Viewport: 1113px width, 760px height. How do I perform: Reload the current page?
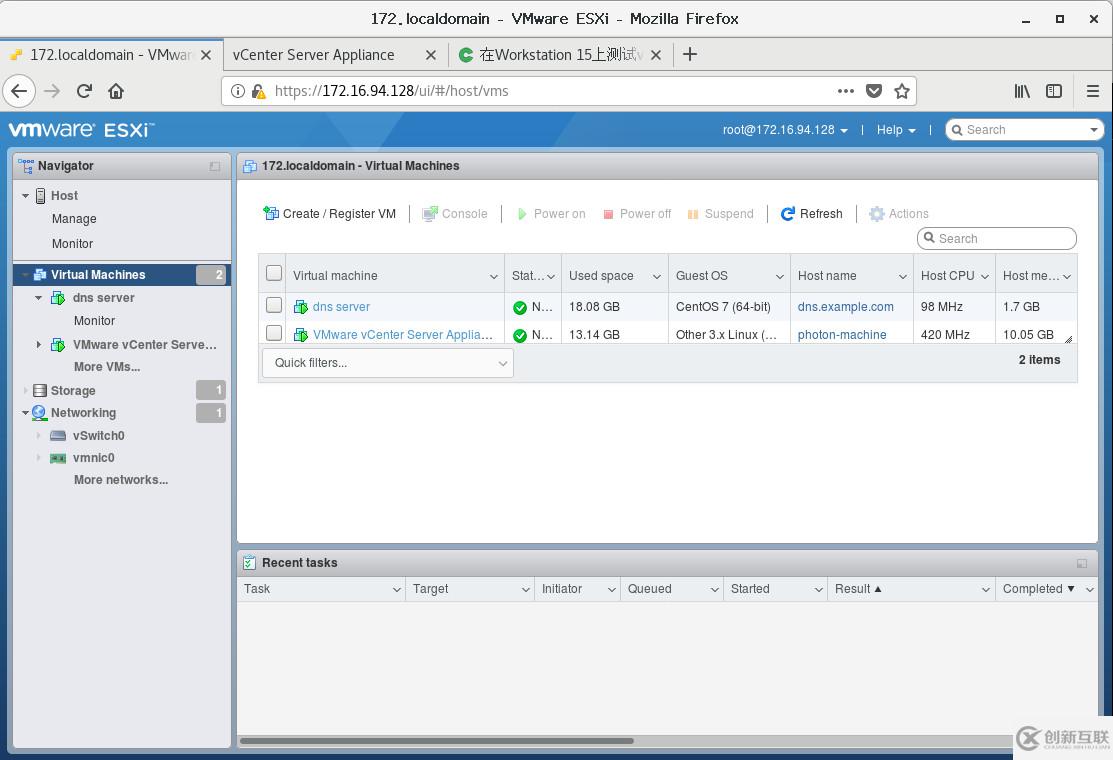coord(84,91)
